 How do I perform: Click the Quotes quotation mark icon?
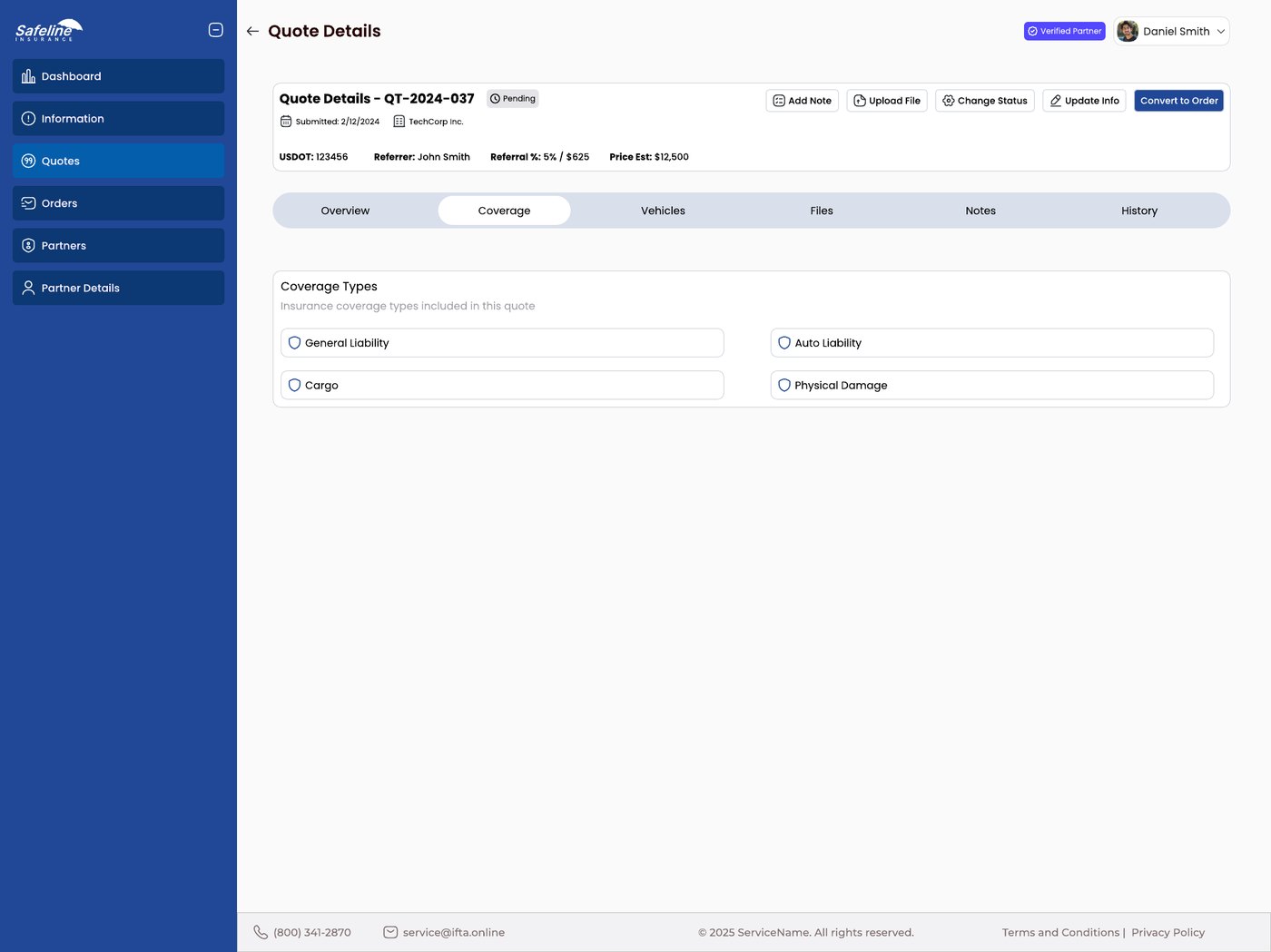28,161
